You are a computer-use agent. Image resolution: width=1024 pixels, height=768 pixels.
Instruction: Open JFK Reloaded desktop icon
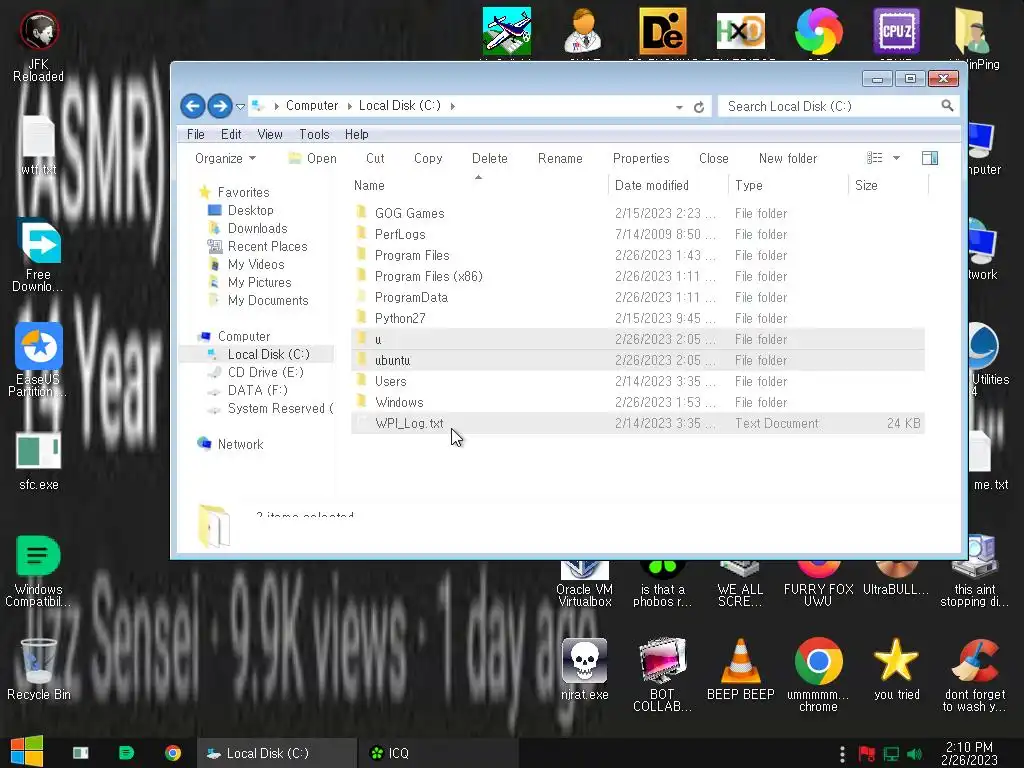39,46
